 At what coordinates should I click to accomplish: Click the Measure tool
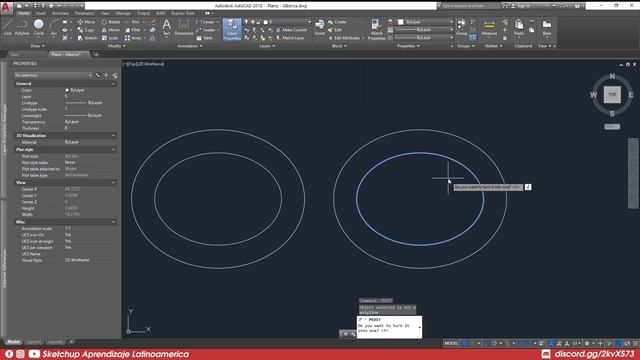pyautogui.click(x=489, y=28)
